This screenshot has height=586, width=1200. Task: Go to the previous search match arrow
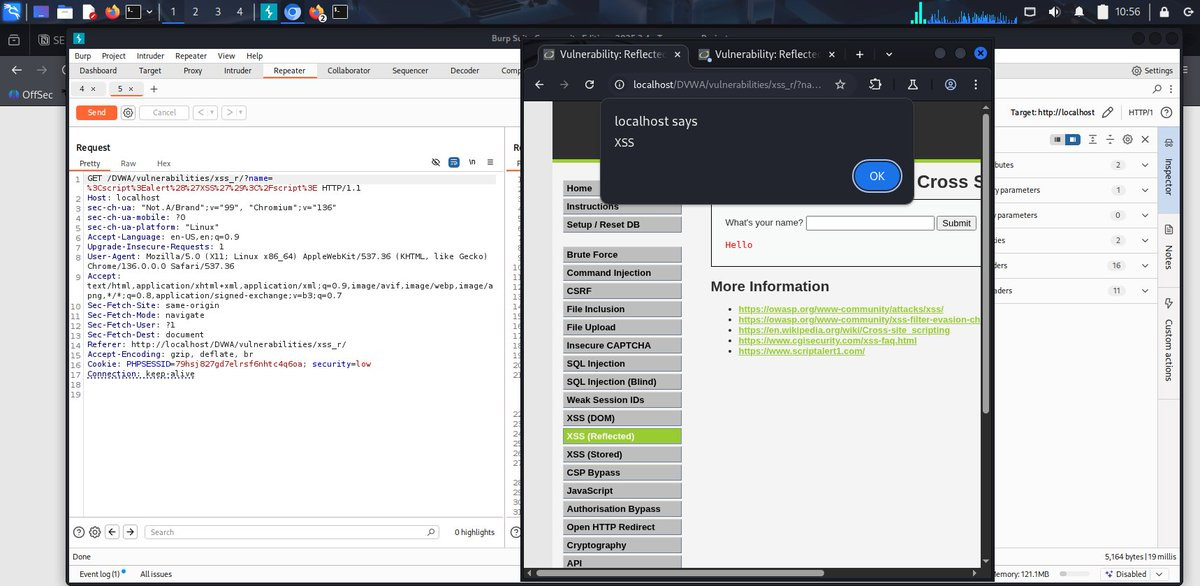point(112,532)
